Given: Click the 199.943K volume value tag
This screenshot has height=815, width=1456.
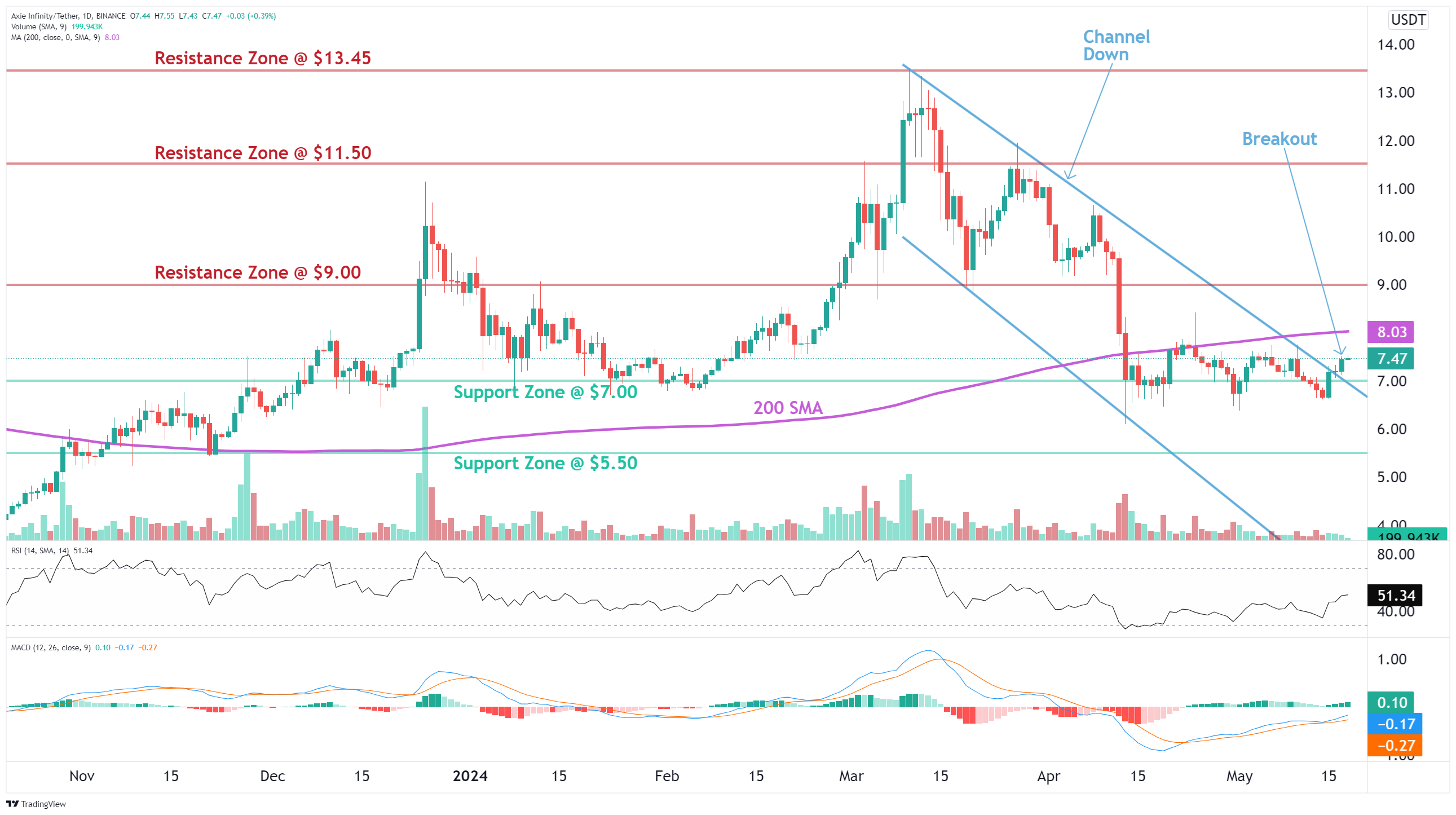Looking at the screenshot, I should pos(1408,535).
